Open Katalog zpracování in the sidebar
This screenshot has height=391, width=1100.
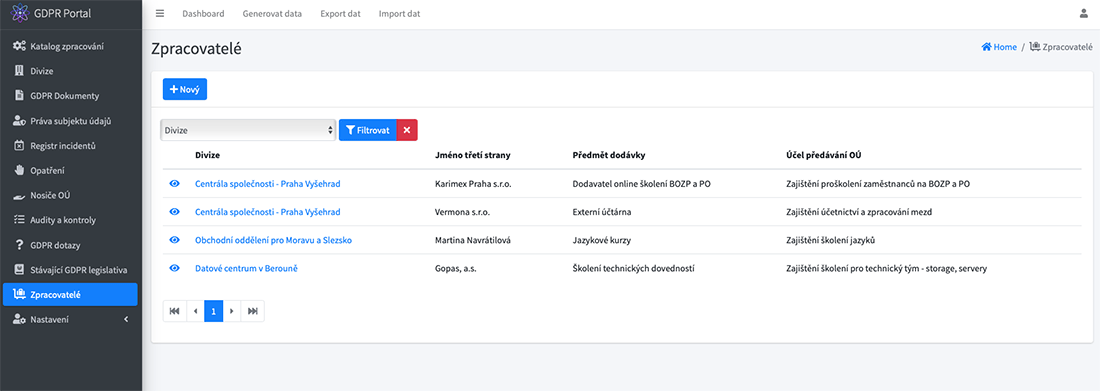click(x=70, y=46)
